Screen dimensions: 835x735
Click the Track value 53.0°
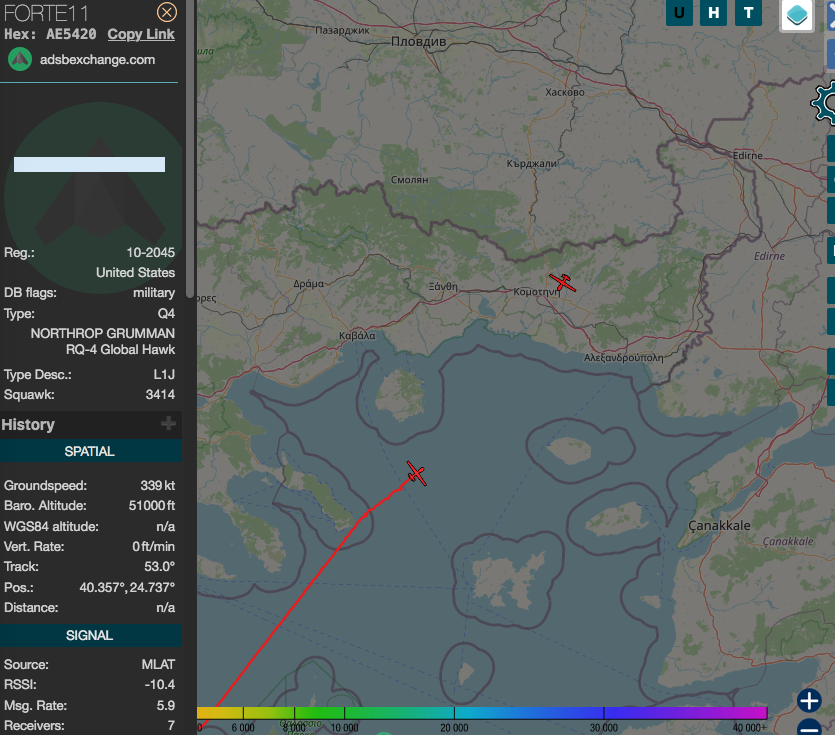coord(160,567)
